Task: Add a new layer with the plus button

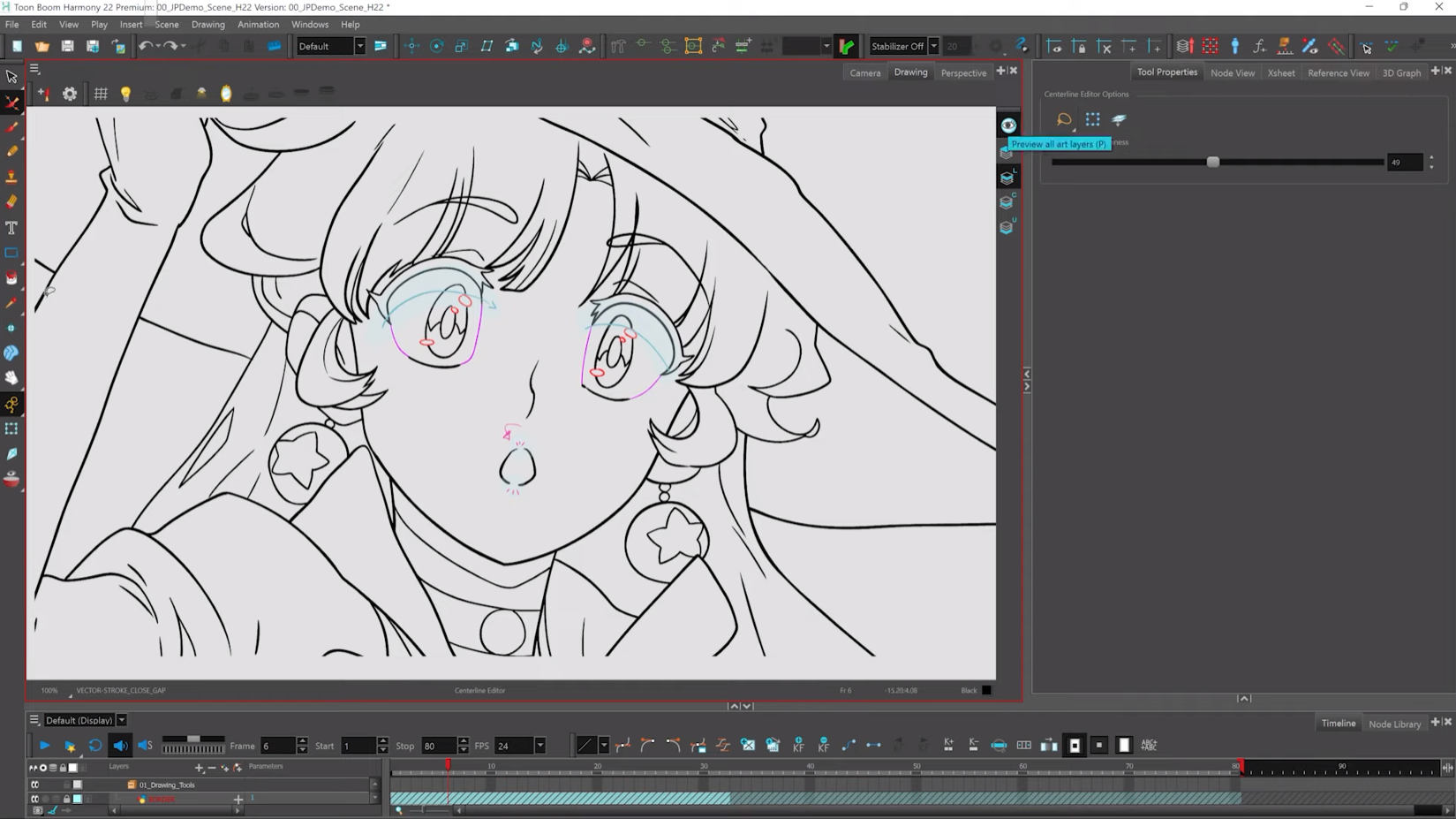Action: [199, 768]
